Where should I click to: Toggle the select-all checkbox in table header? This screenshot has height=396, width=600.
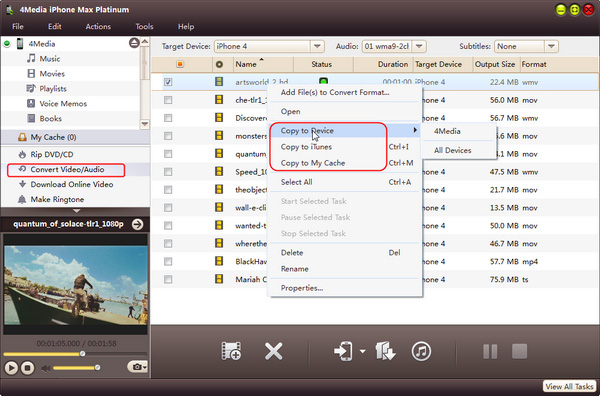(180, 64)
